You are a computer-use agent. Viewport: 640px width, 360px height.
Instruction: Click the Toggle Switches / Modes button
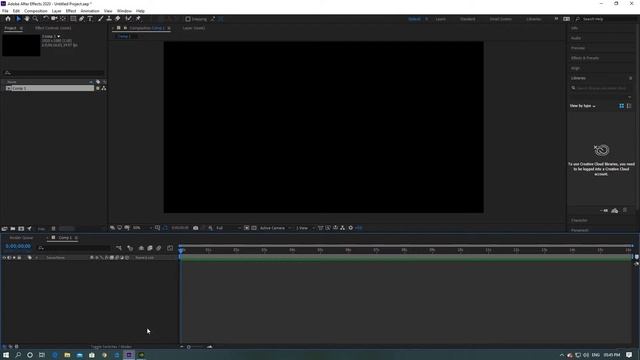pyautogui.click(x=111, y=347)
